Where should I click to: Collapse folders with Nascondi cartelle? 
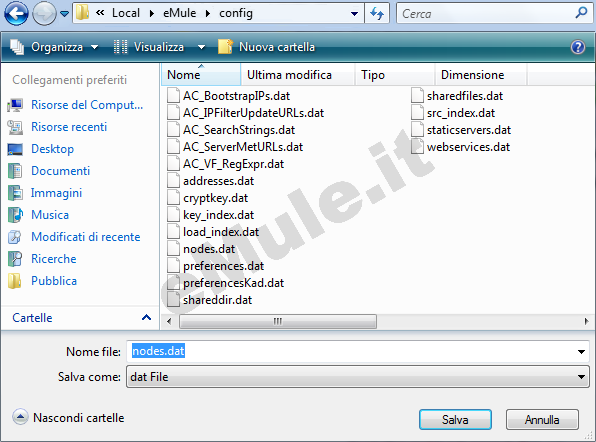point(68,418)
